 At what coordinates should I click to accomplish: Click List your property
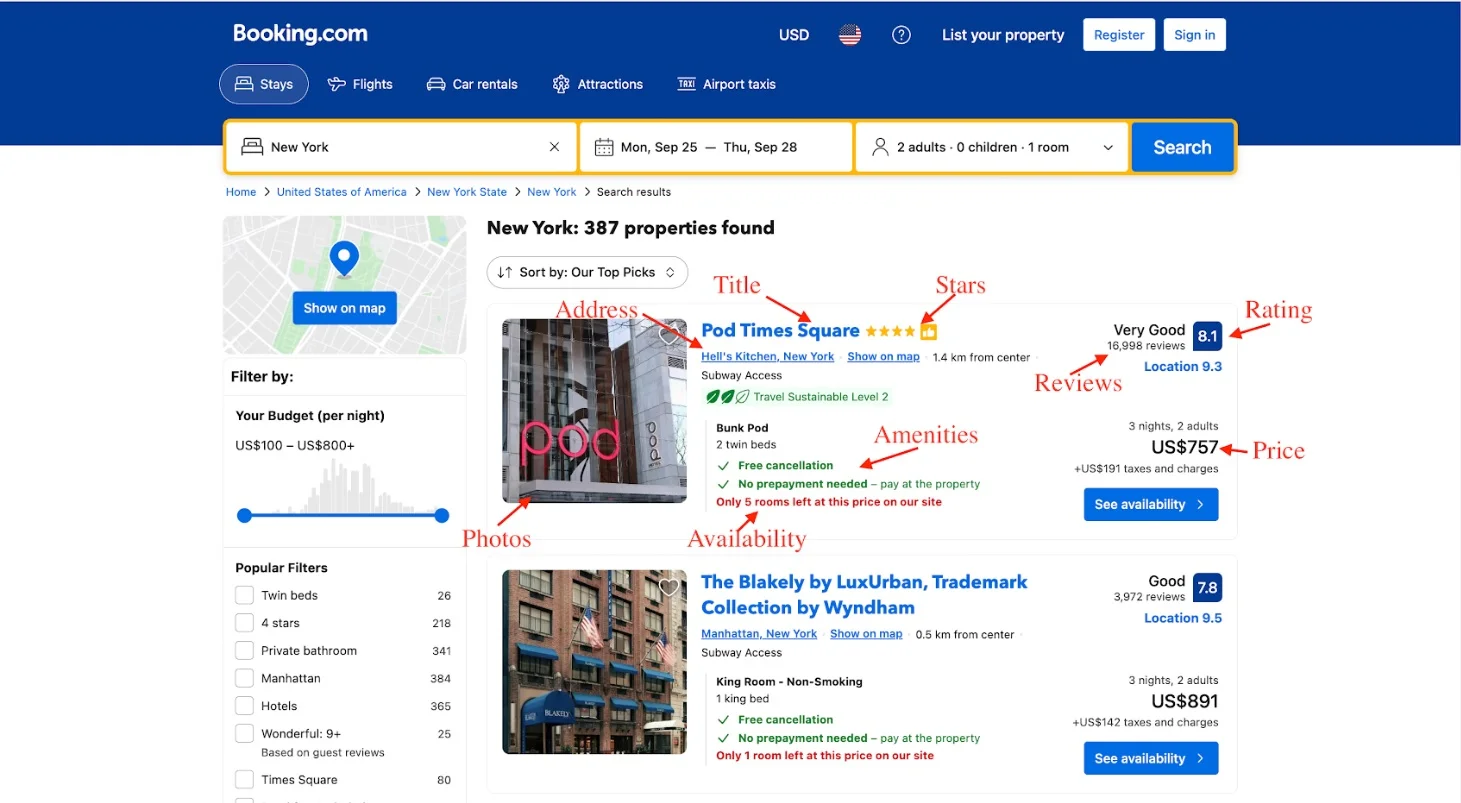[1003, 35]
